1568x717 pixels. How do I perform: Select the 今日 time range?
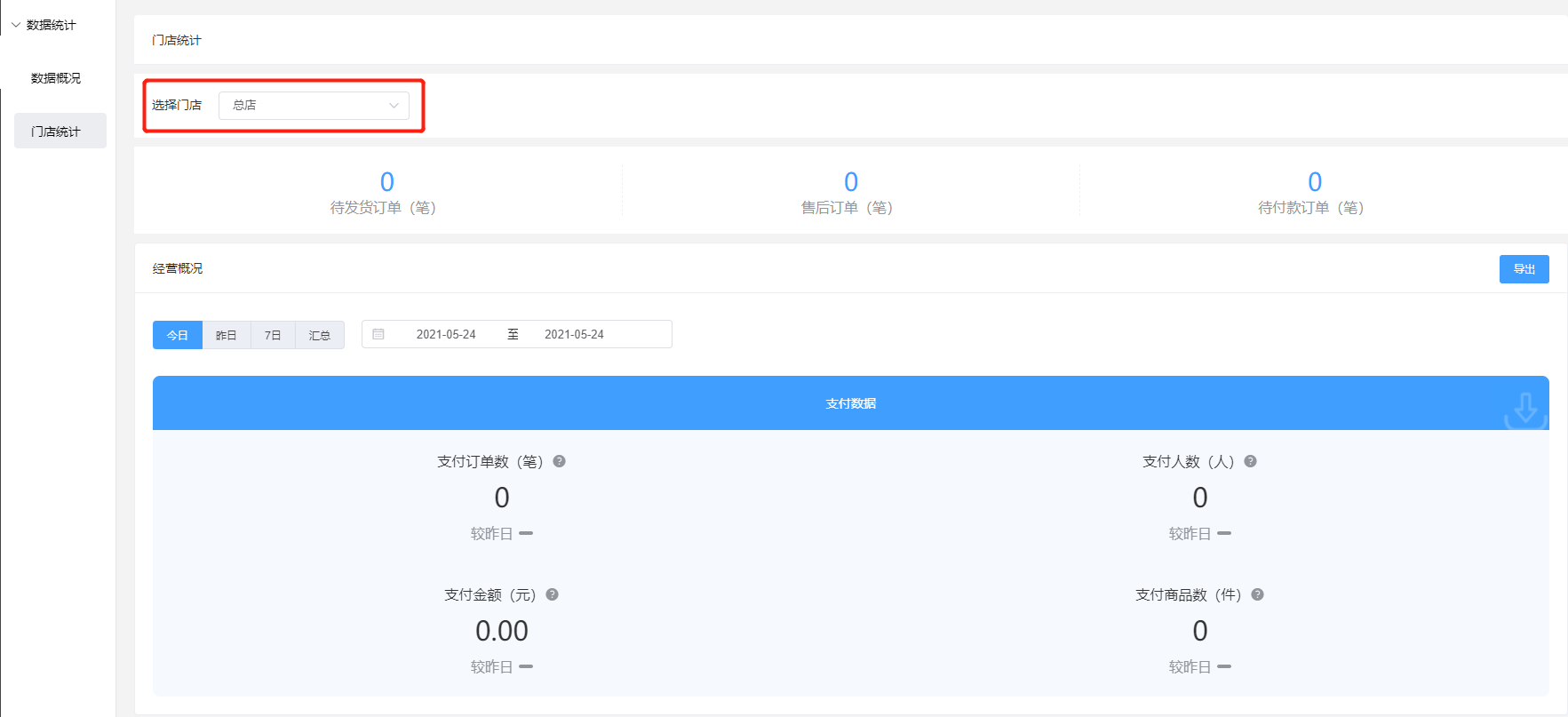tap(178, 335)
